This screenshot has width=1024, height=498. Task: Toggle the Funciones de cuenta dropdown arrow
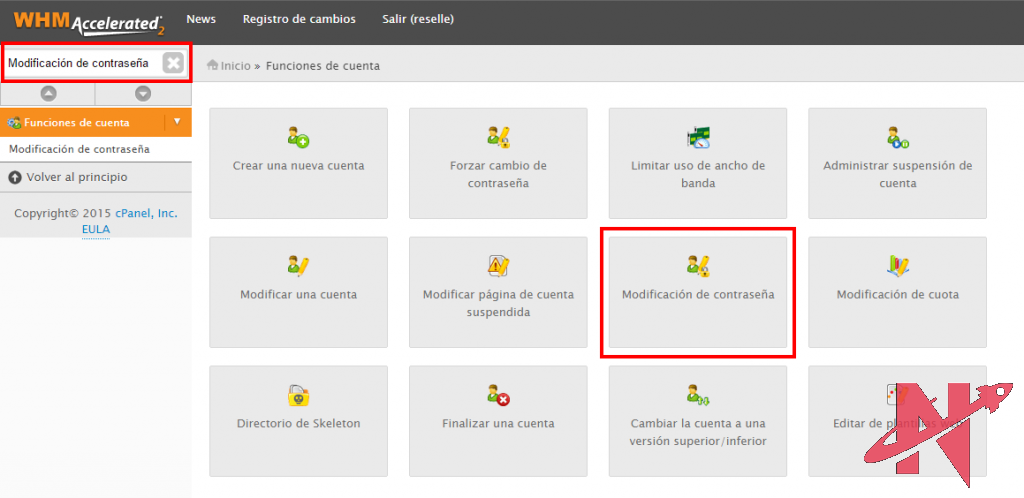tap(177, 122)
